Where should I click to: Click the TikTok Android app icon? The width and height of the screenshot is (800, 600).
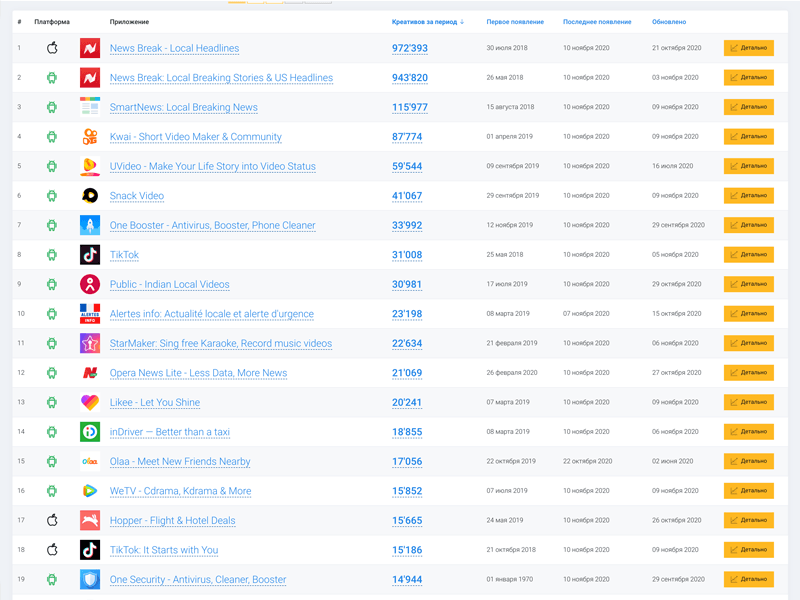point(90,255)
